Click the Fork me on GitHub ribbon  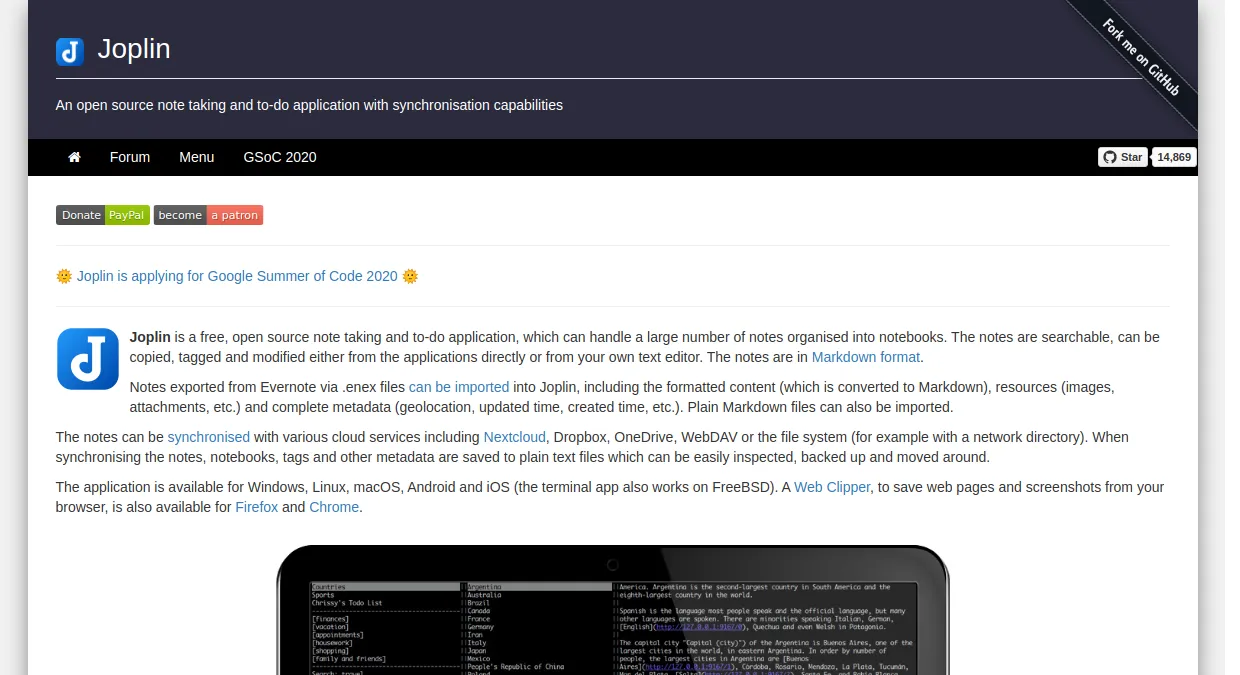click(1141, 57)
